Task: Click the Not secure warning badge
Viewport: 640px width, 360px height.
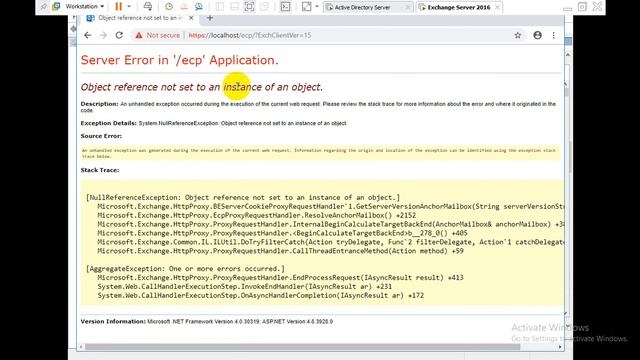Action: (158, 36)
